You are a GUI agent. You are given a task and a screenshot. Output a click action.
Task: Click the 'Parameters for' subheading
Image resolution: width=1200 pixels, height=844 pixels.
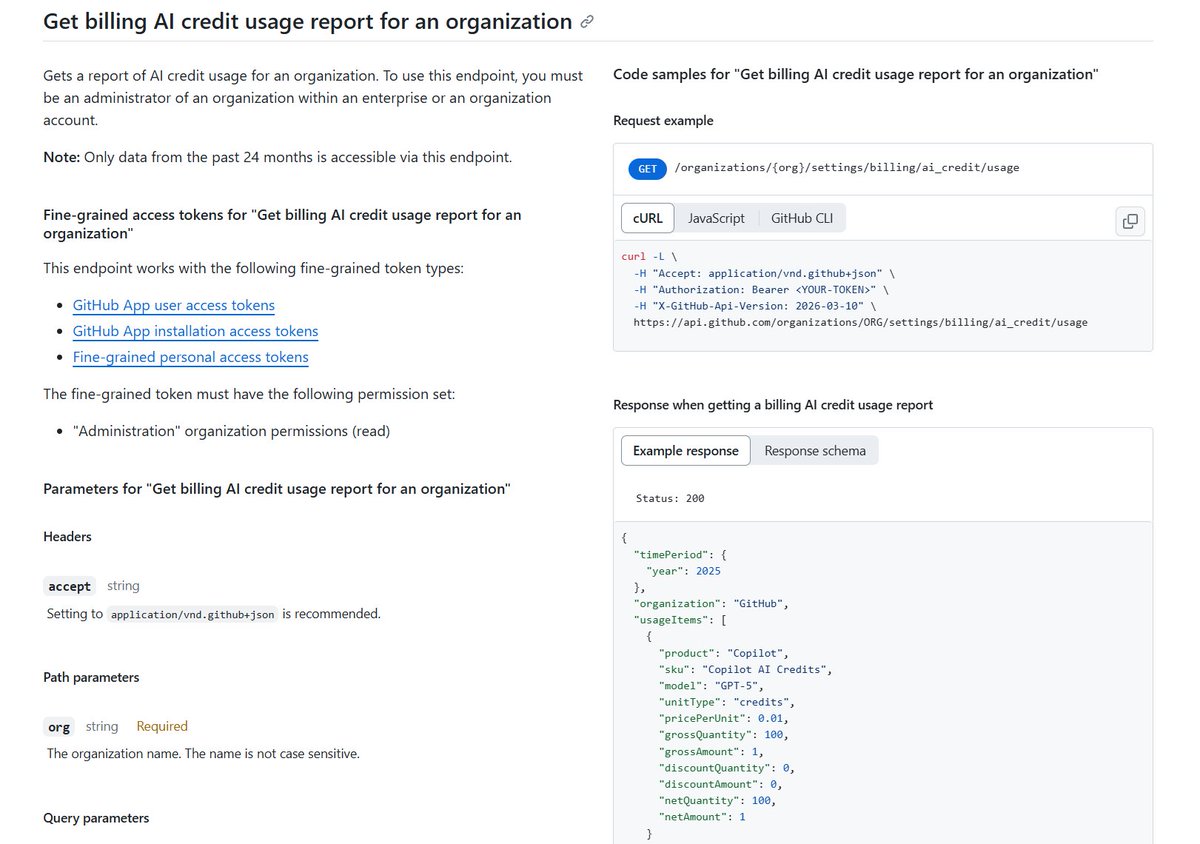277,489
